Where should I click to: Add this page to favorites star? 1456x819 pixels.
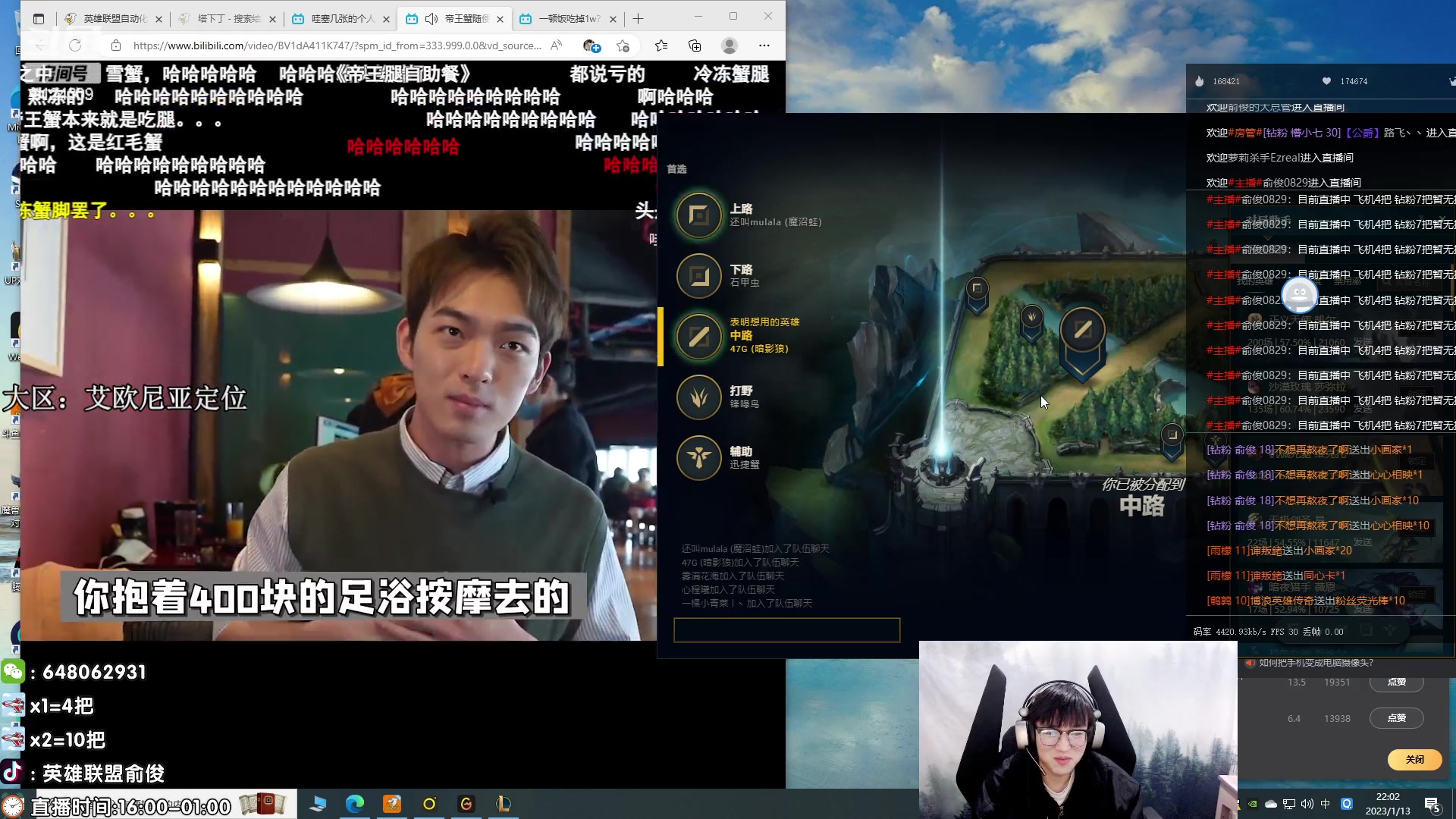point(623,45)
